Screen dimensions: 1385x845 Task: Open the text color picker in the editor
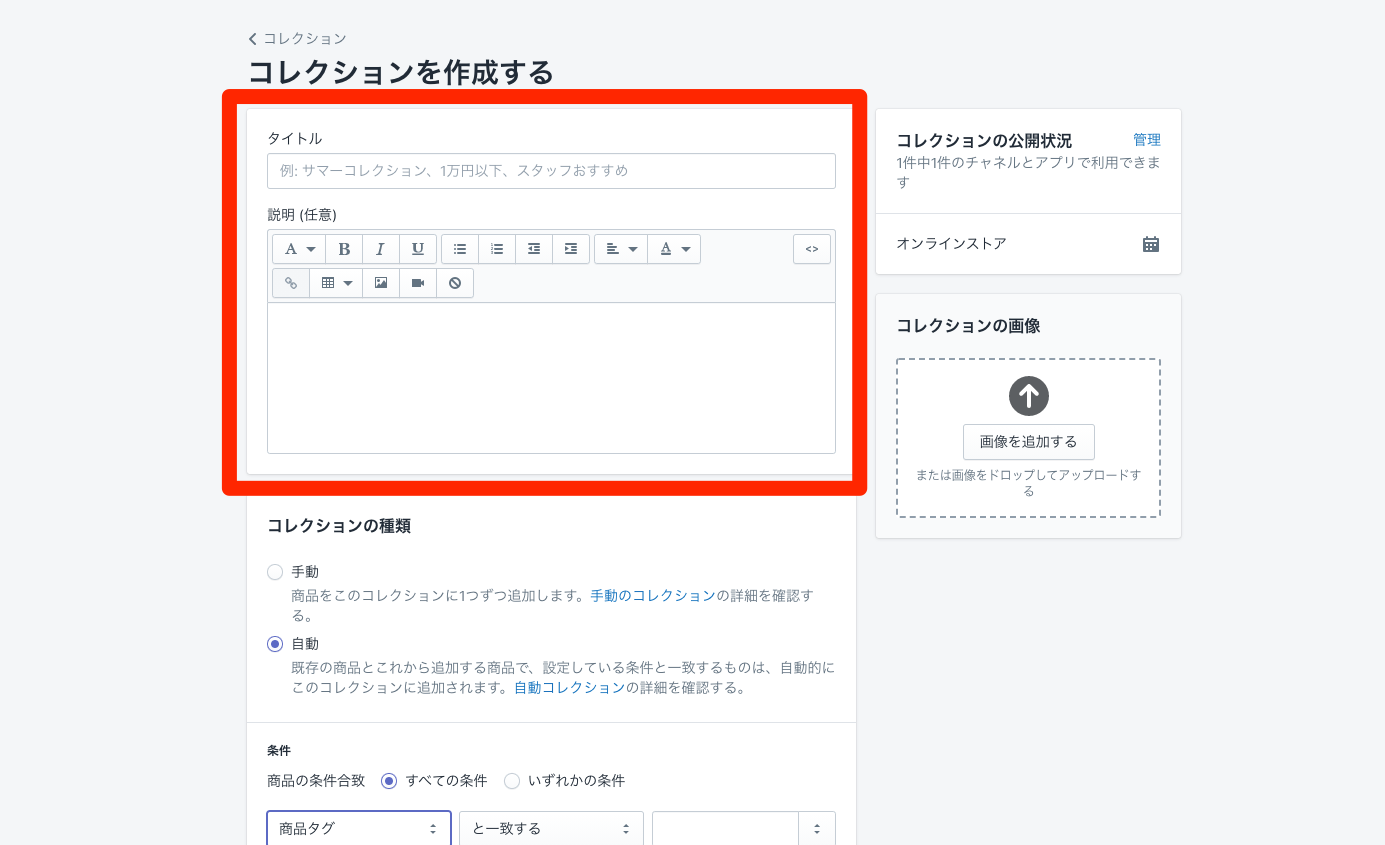(674, 248)
